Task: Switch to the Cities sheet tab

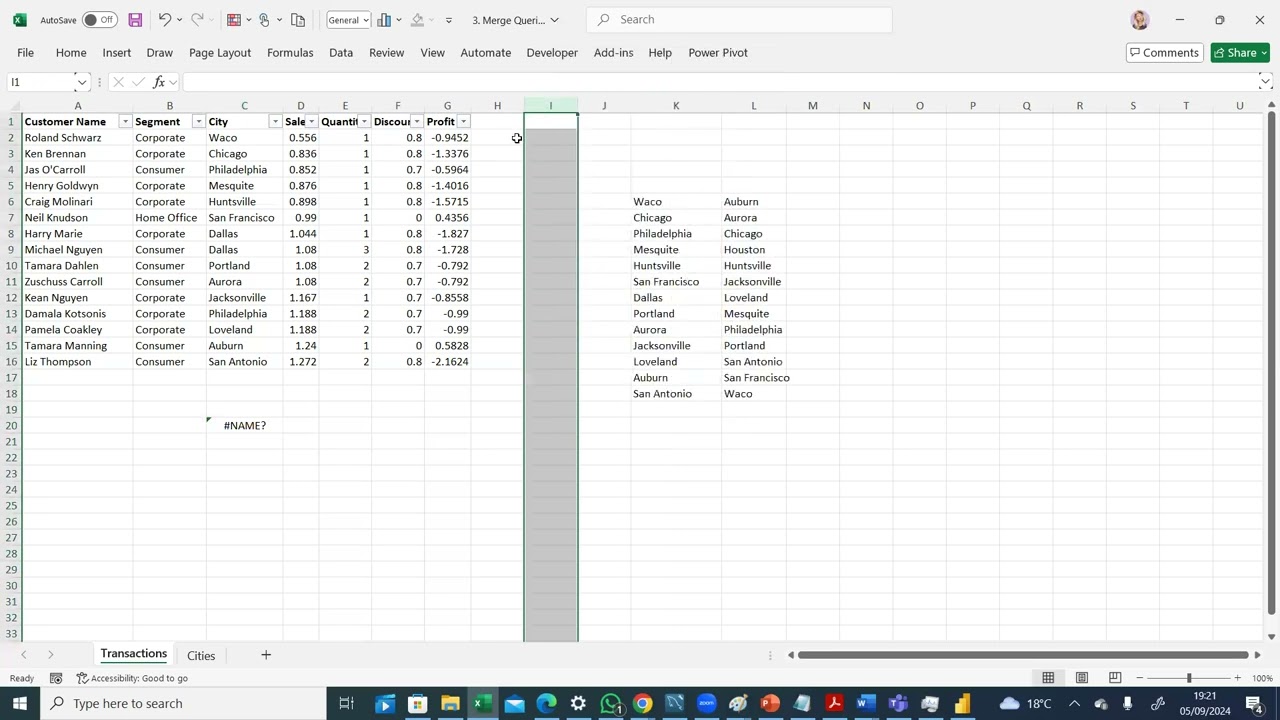Action: click(201, 656)
